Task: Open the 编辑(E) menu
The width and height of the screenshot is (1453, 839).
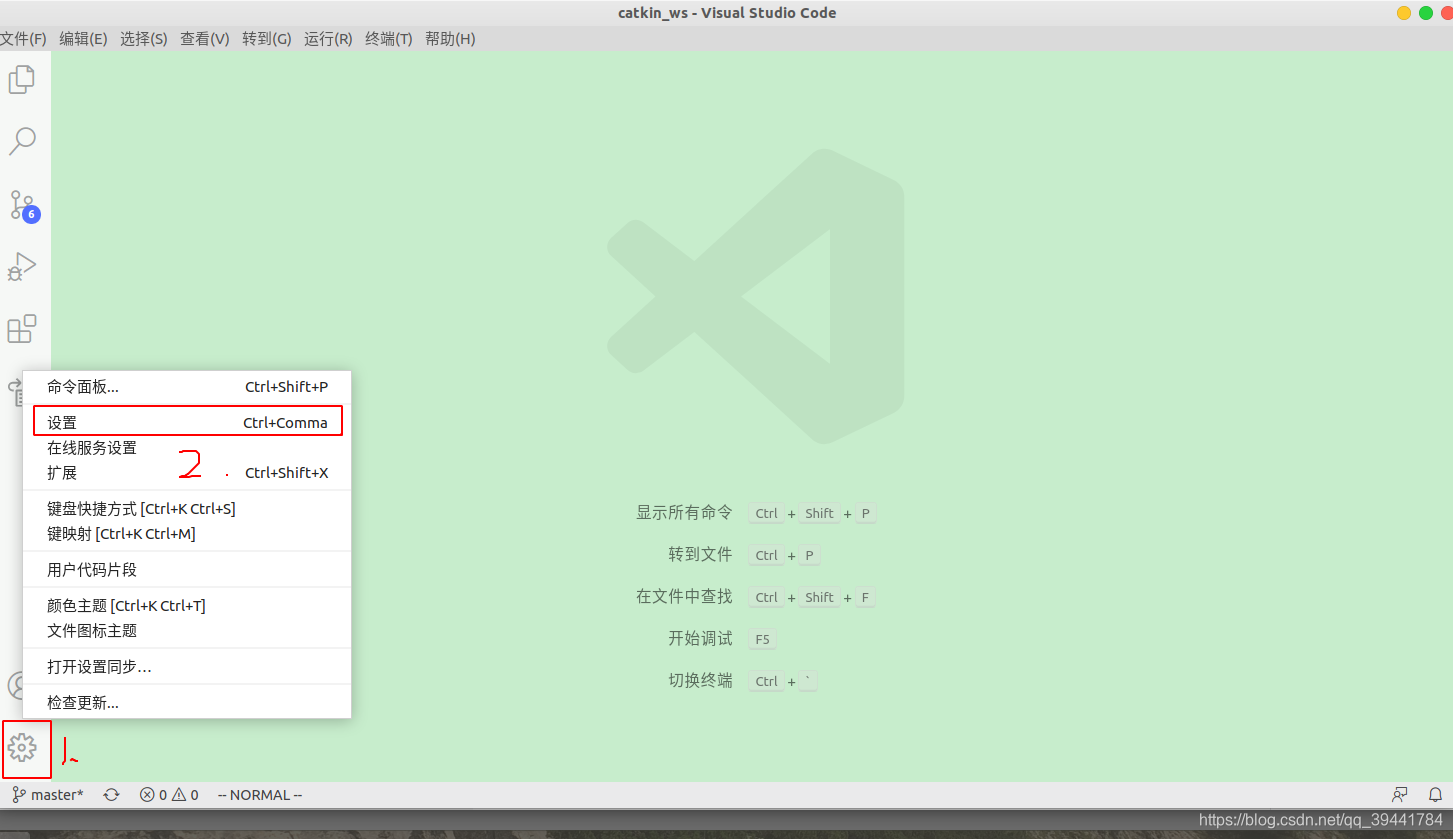Action: coord(83,39)
